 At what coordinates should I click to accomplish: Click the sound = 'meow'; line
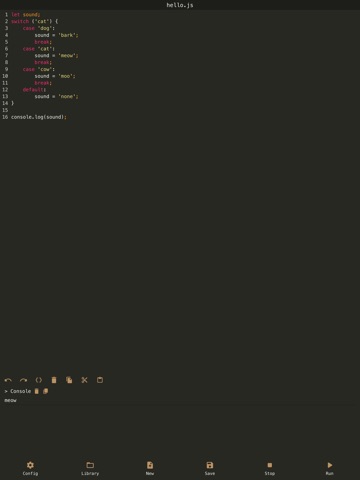coord(56,56)
